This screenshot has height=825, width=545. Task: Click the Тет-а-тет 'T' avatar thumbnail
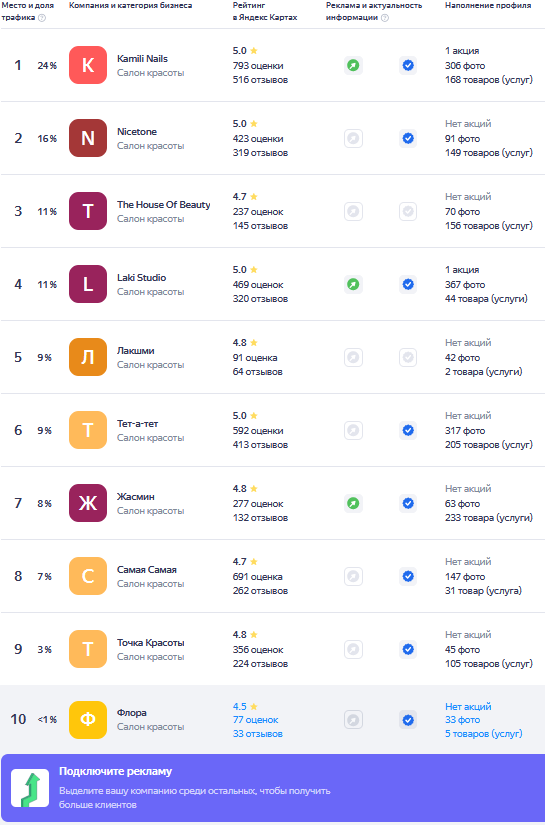click(x=88, y=430)
